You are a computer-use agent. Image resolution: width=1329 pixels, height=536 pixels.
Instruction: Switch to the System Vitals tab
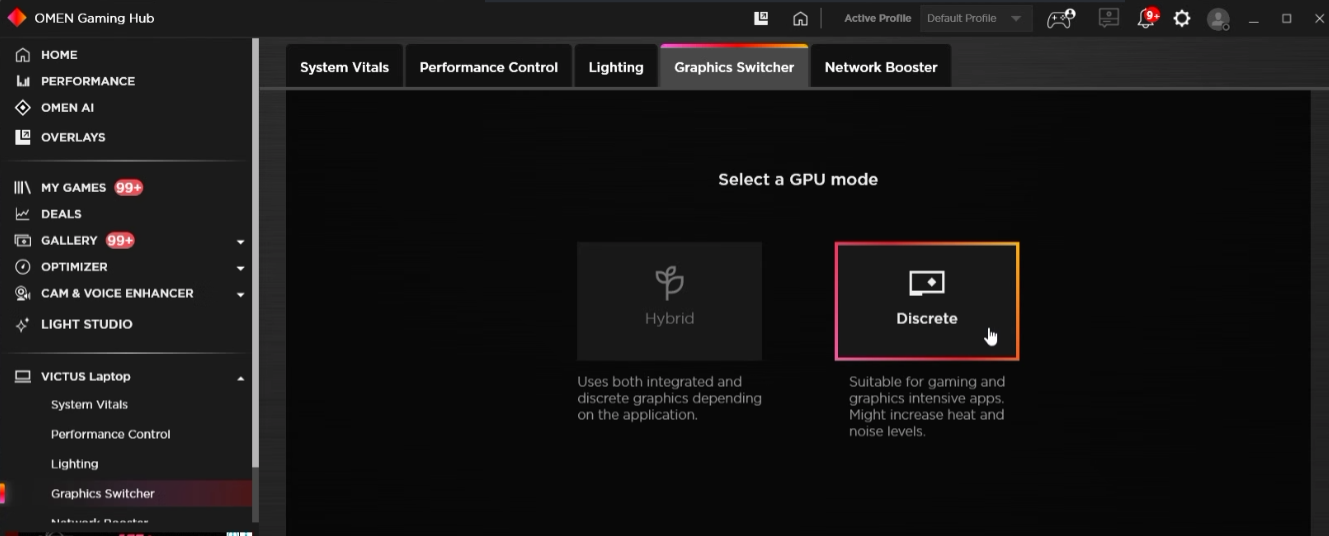(344, 67)
